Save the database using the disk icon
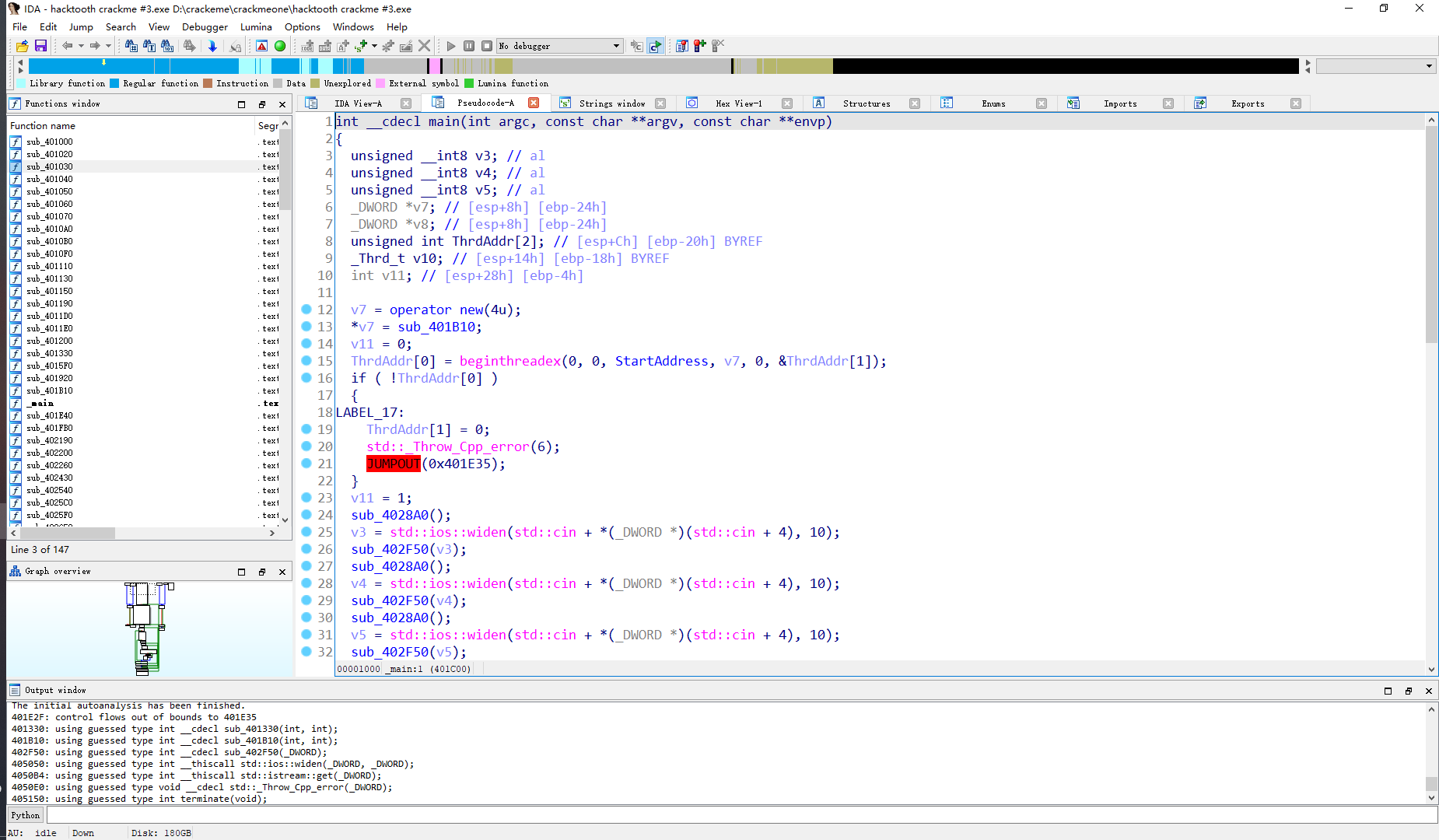This screenshot has width=1439, height=840. click(40, 45)
